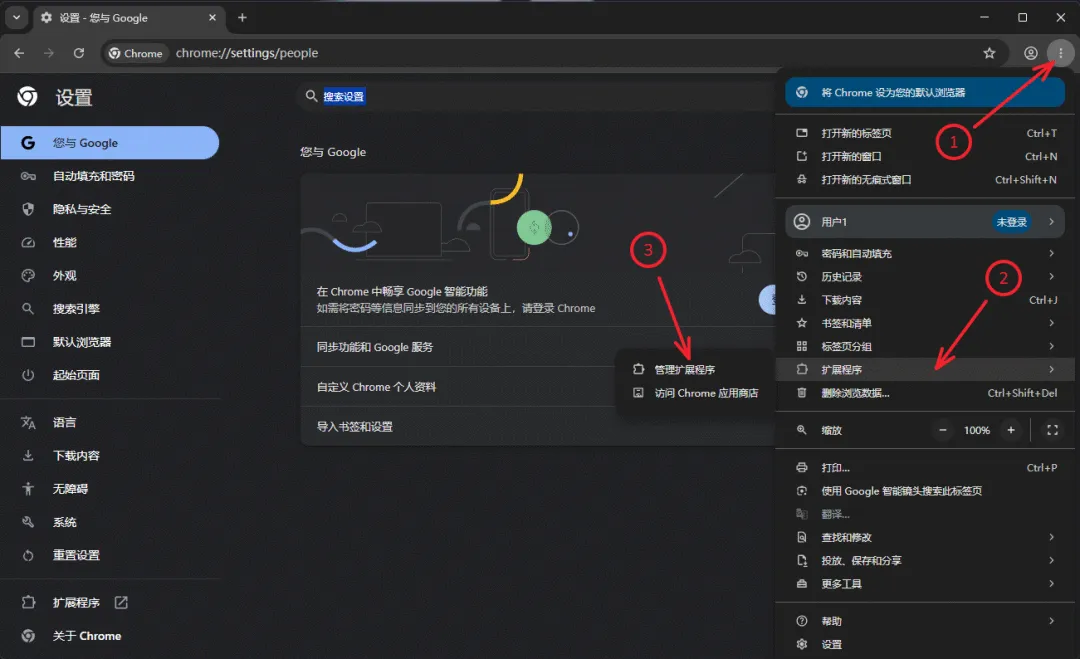The height and width of the screenshot is (659, 1080).
Task: Click the Chrome site info chip
Action: tap(136, 53)
